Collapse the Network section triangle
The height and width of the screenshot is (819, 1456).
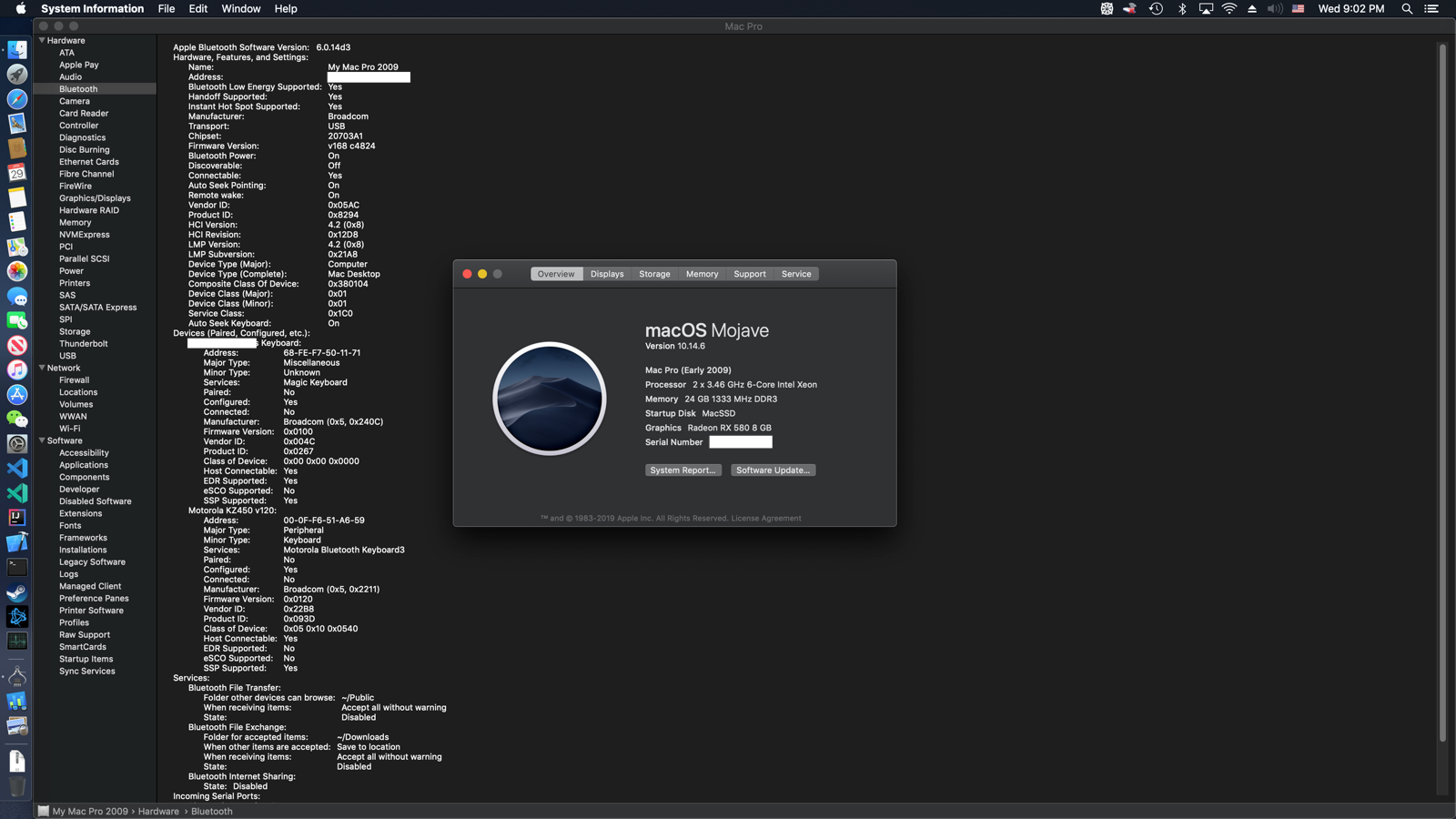[x=42, y=368]
